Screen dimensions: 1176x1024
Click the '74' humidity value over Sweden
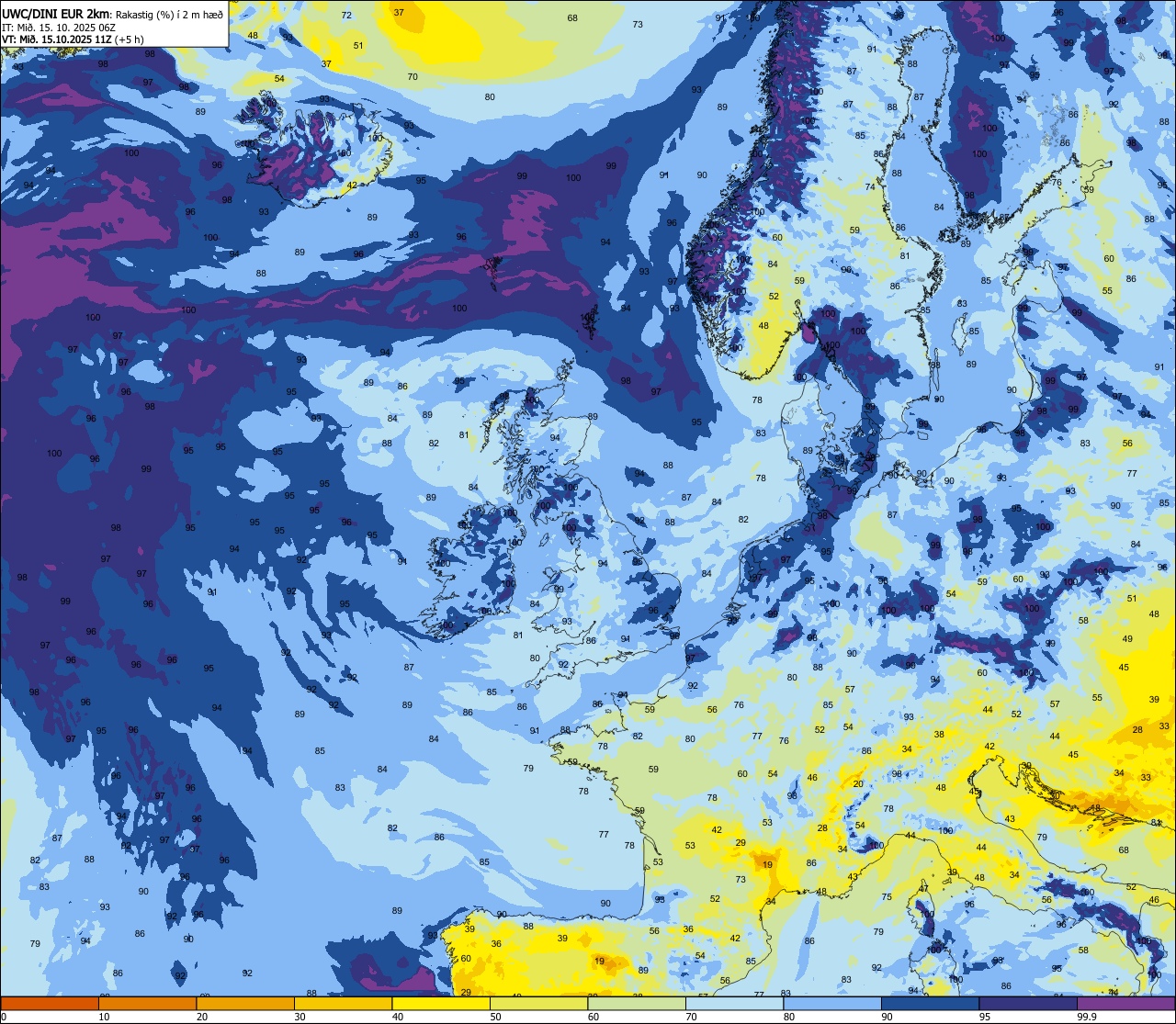[870, 187]
